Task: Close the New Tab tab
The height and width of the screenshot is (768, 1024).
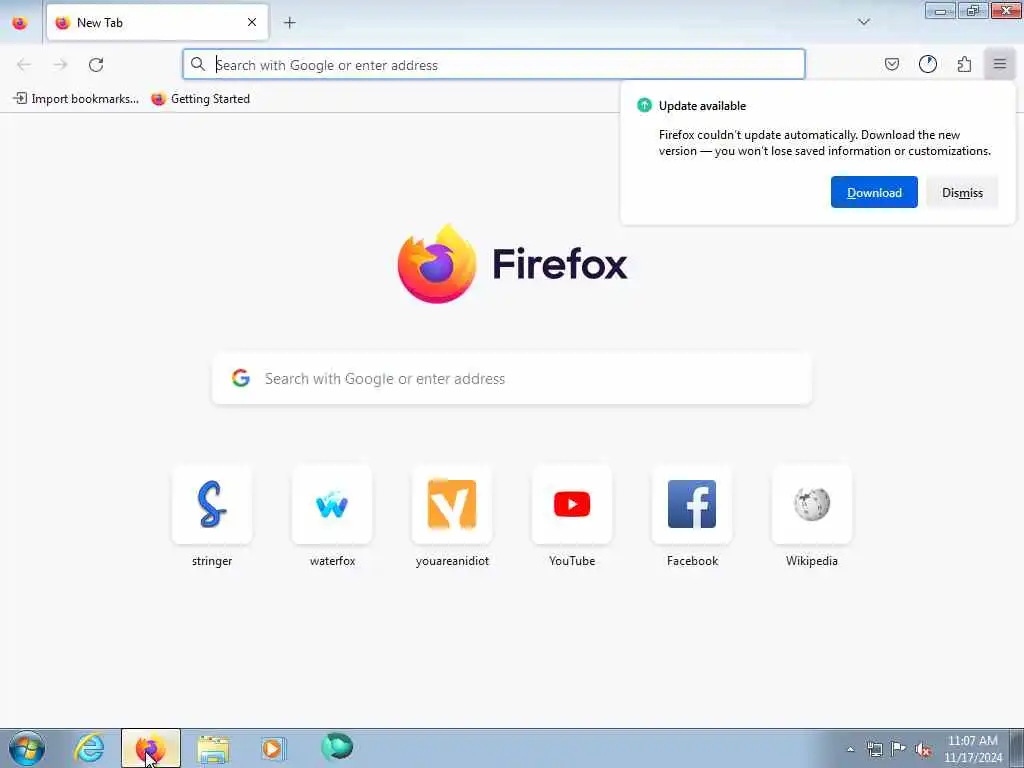Action: [252, 22]
